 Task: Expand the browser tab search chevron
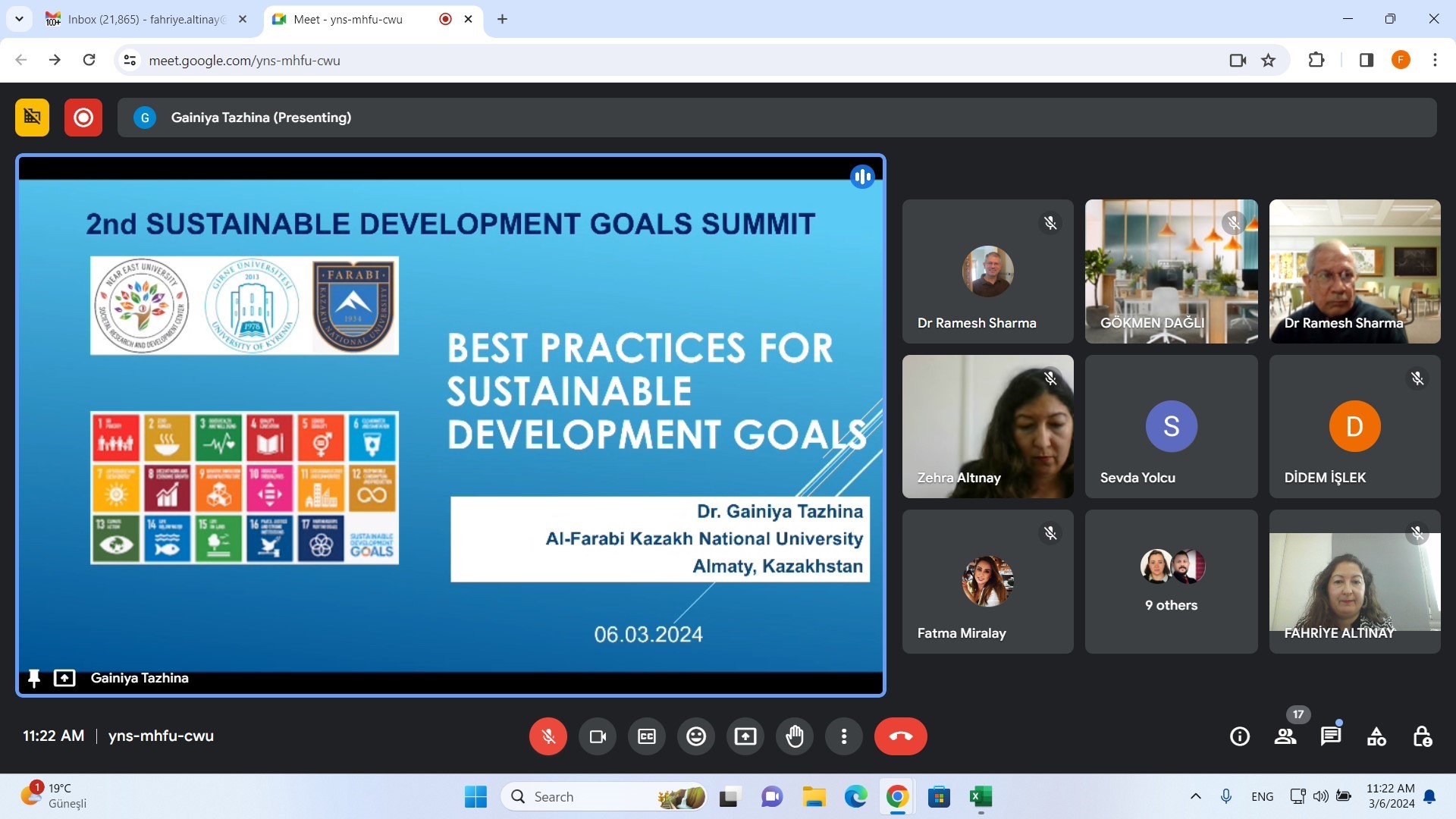pyautogui.click(x=19, y=19)
